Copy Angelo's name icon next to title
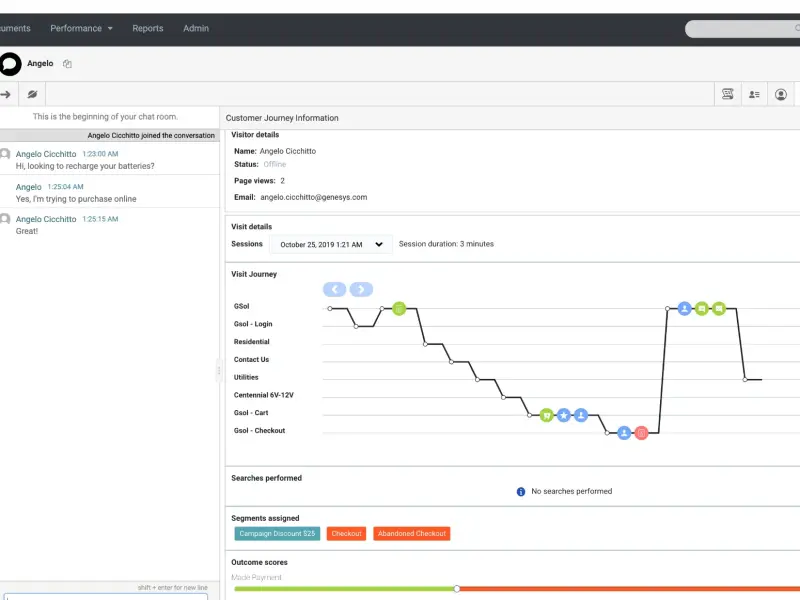Viewport: 800px width, 600px height. tap(67, 64)
